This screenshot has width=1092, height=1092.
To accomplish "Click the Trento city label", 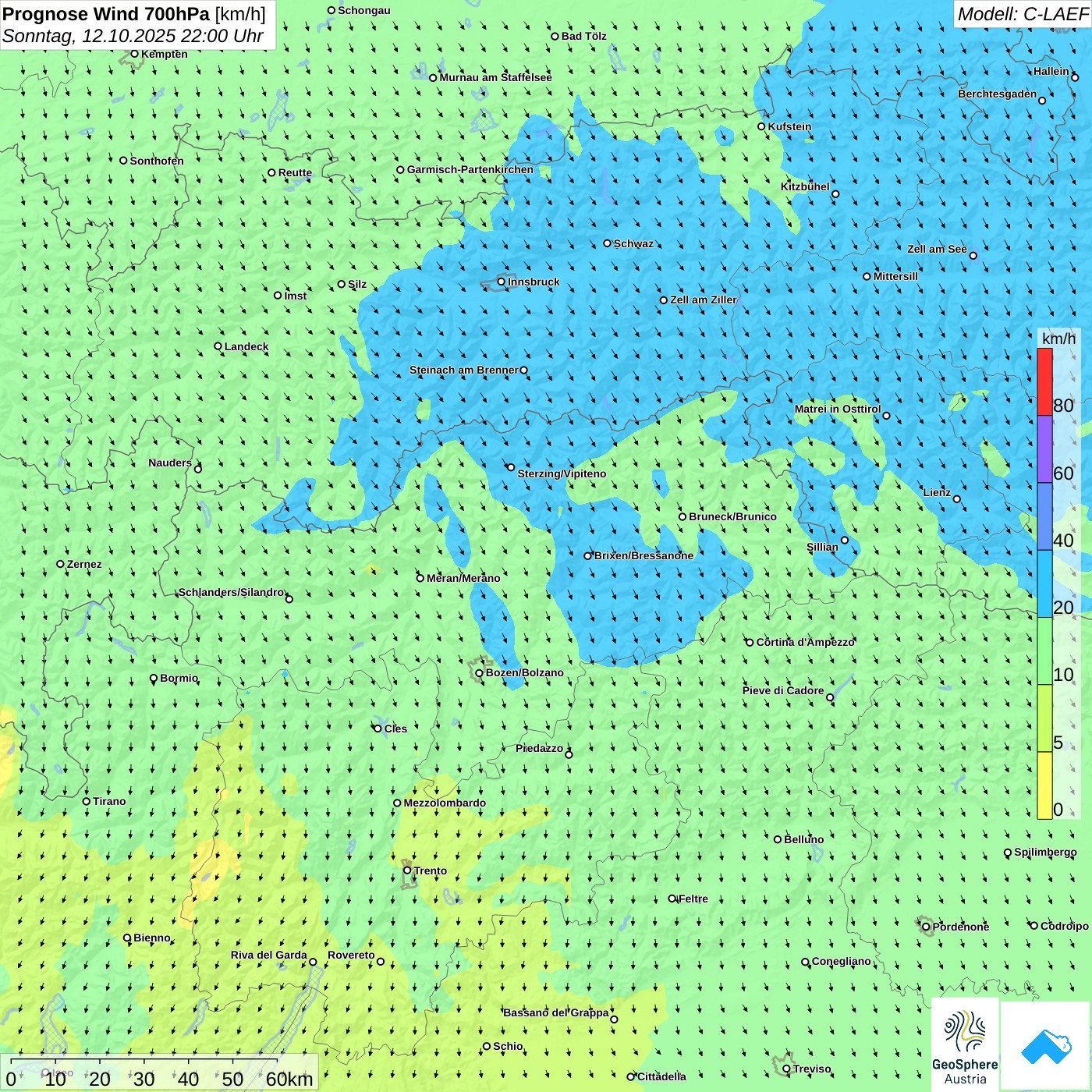I will point(431,870).
